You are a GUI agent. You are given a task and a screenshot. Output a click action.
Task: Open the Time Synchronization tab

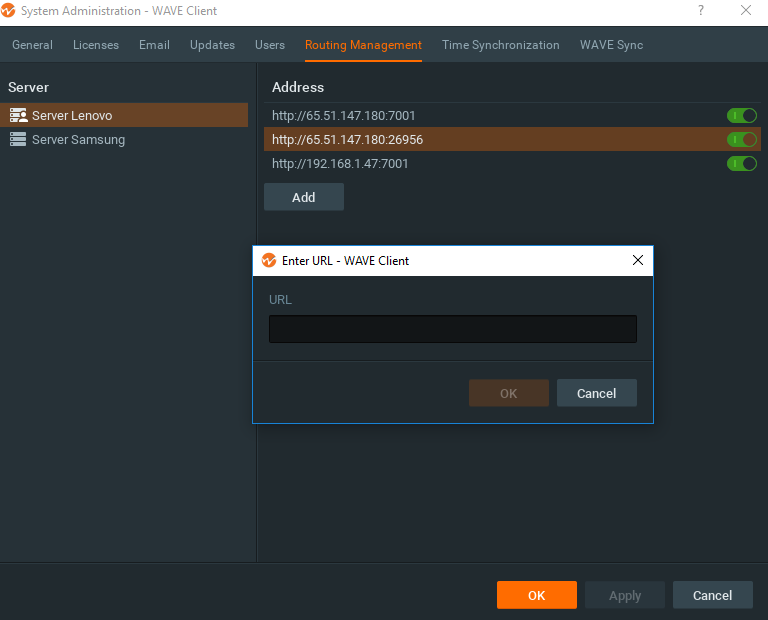point(501,45)
